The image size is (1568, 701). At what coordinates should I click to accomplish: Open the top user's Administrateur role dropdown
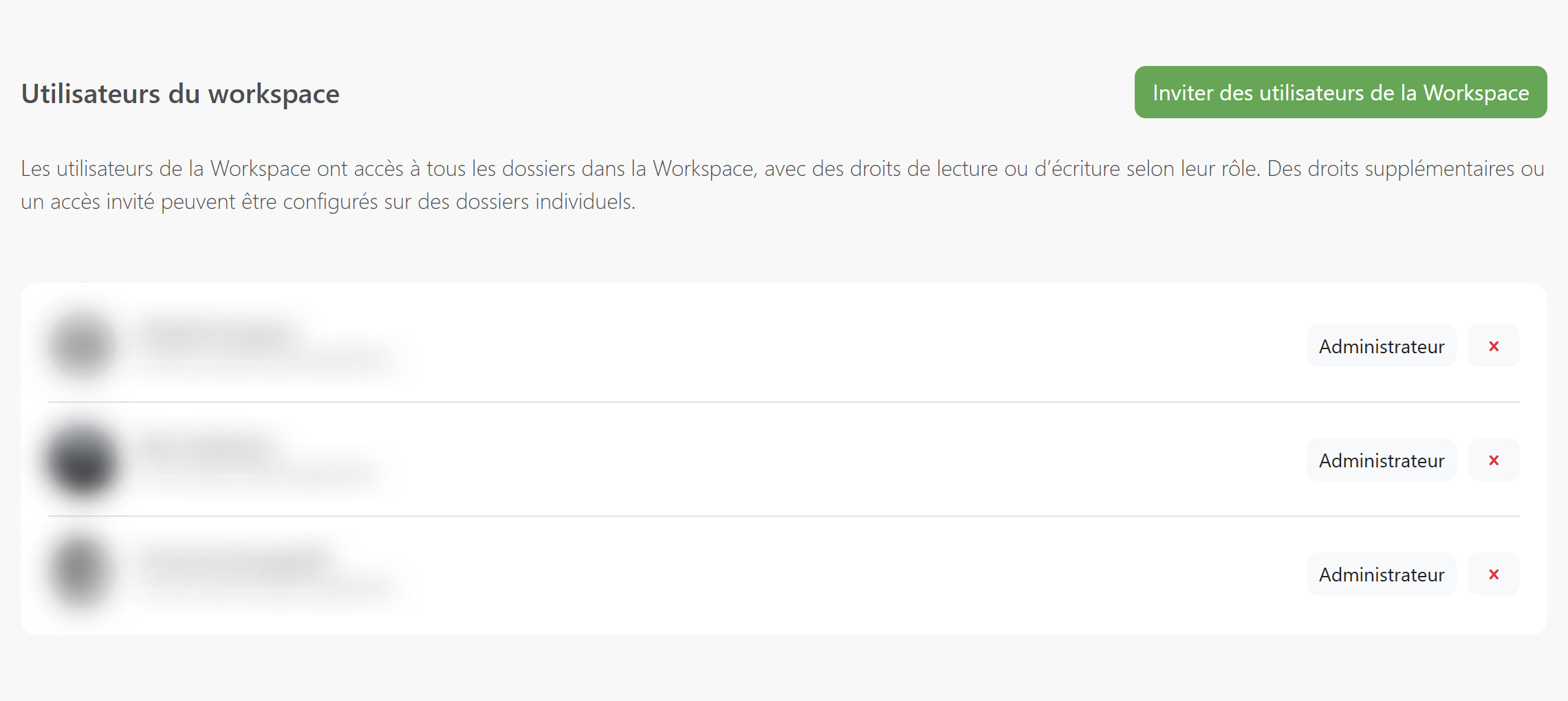pos(1381,346)
